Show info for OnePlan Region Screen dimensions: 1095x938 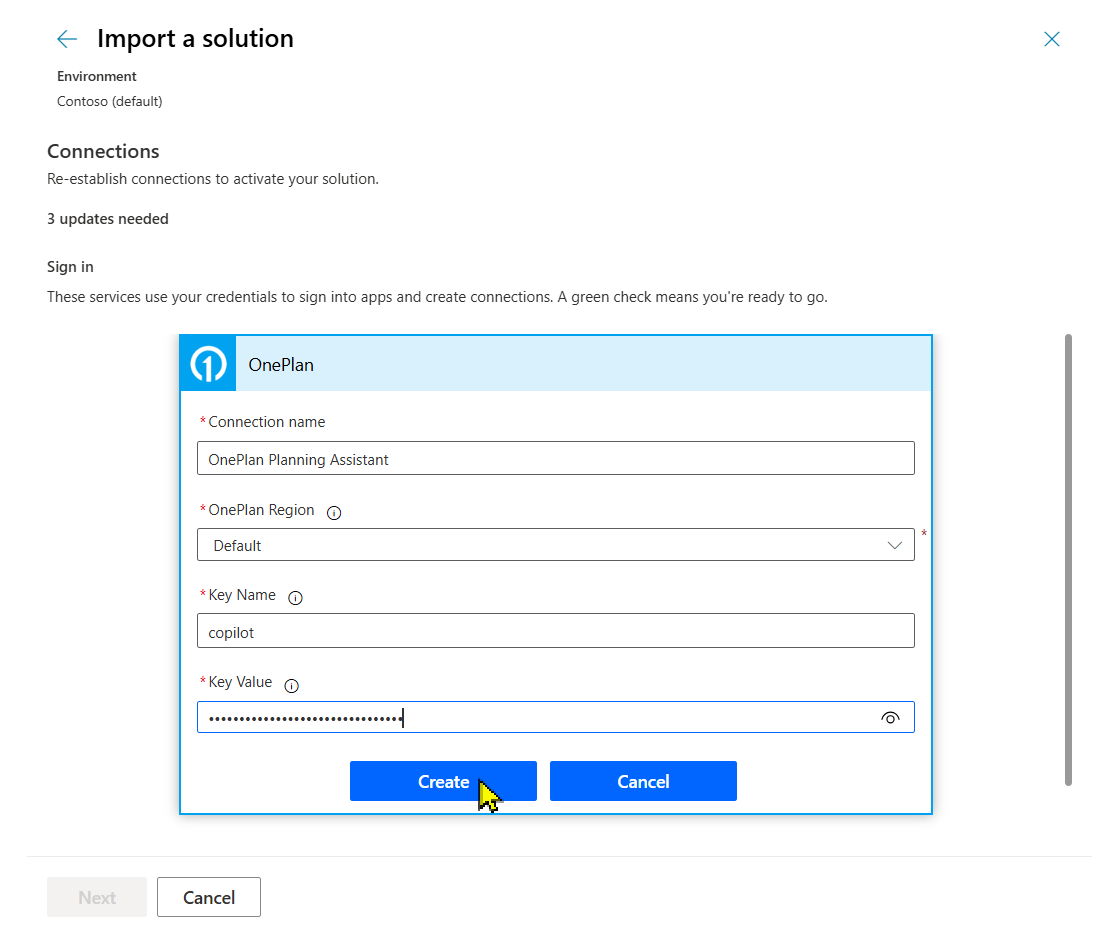pyautogui.click(x=335, y=513)
